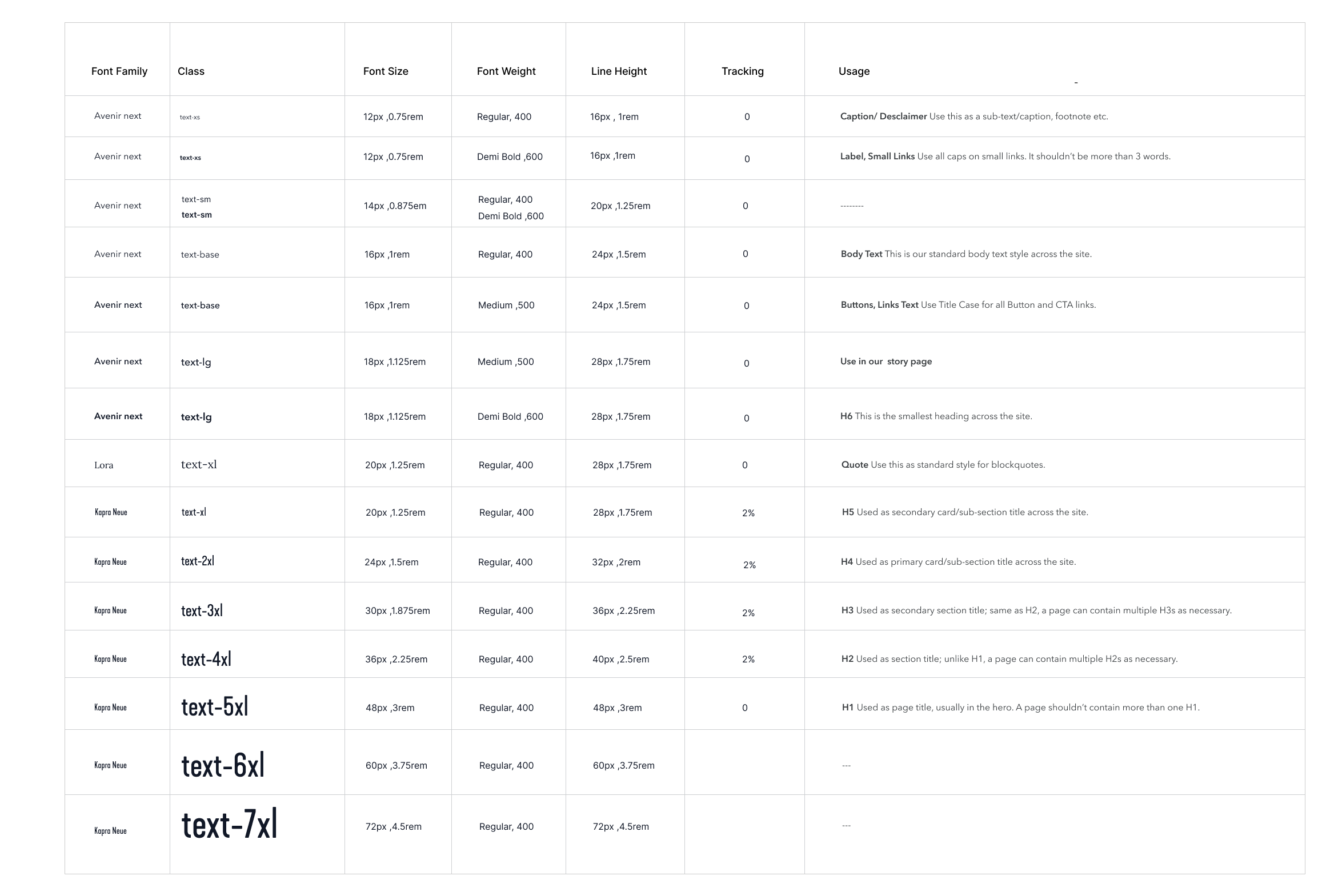This screenshot has width=1322, height=896.
Task: Click the Class column header
Action: pos(191,71)
